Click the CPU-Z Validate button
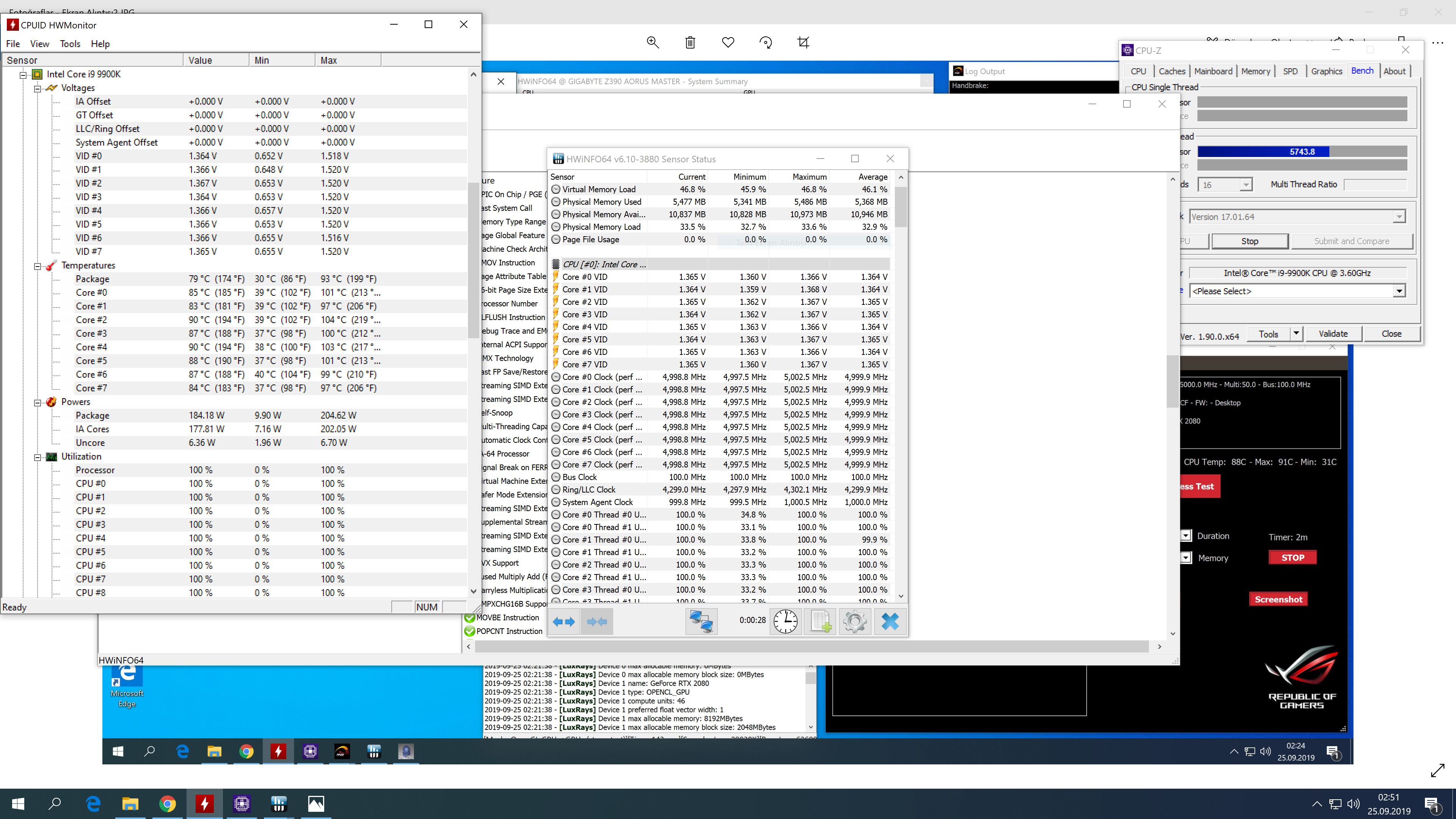The image size is (1456, 819). [1333, 334]
